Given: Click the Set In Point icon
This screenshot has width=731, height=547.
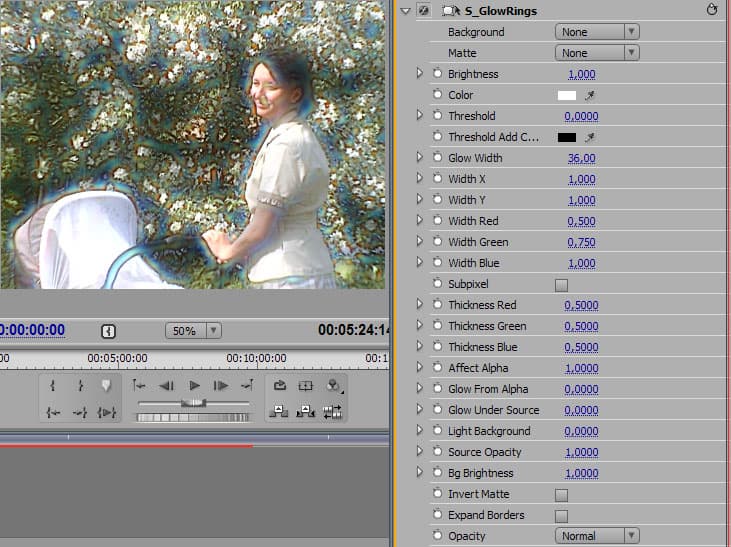Looking at the screenshot, I should [53, 385].
